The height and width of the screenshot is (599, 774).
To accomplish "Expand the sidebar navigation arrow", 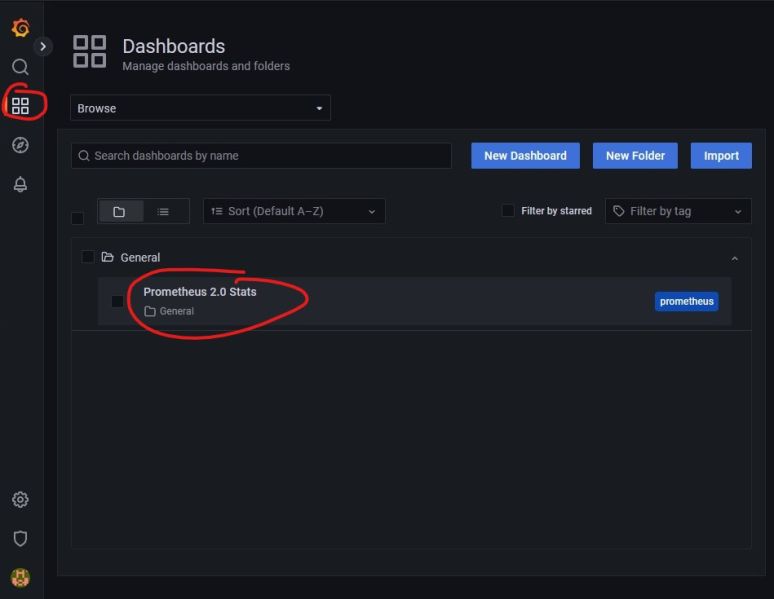I will (x=43, y=46).
